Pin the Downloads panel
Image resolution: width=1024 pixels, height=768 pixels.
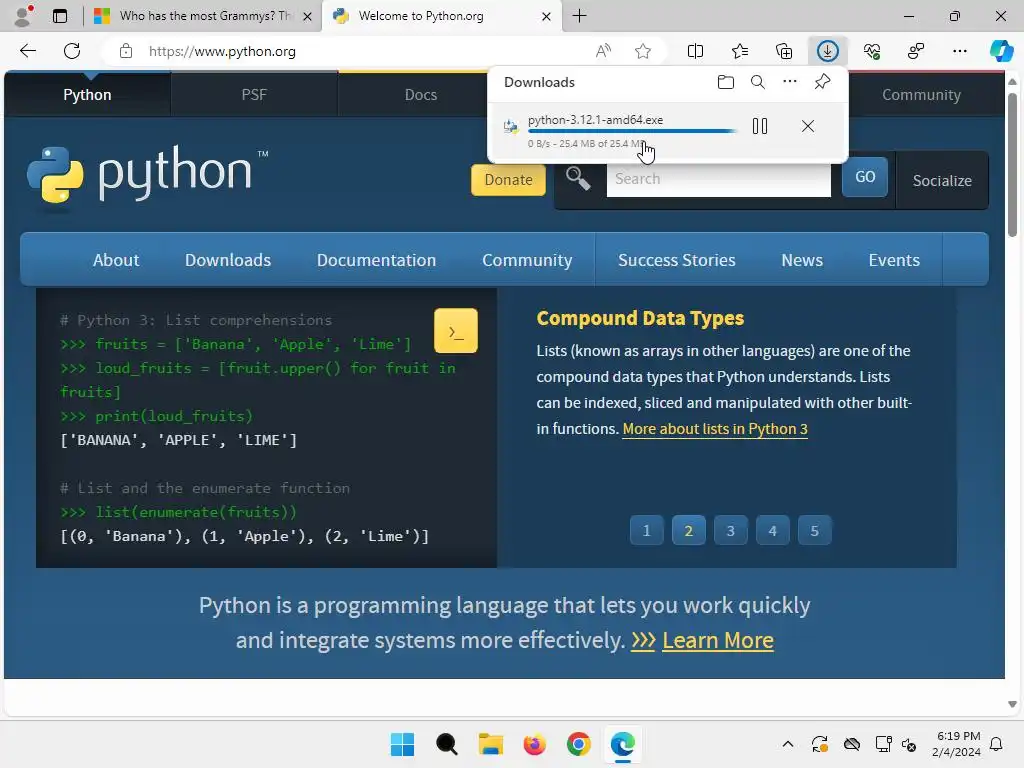click(822, 82)
